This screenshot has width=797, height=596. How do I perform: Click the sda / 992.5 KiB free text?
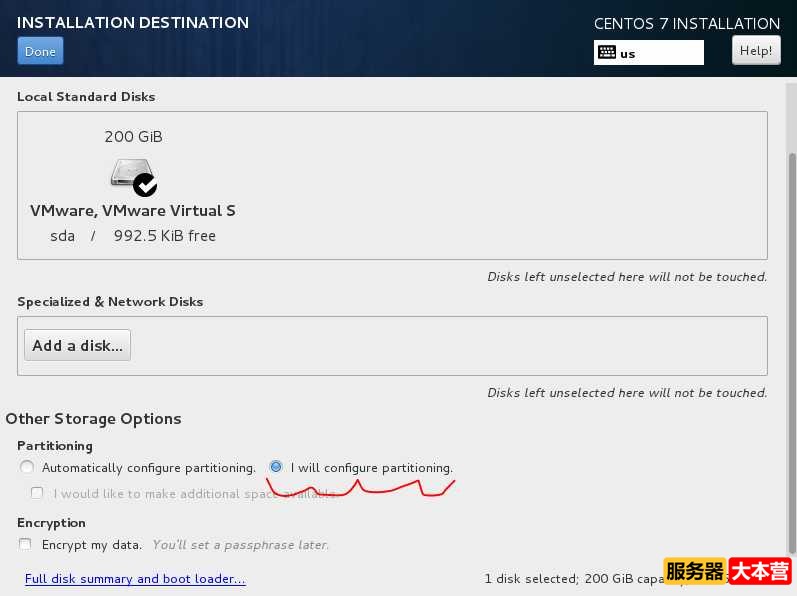point(133,236)
